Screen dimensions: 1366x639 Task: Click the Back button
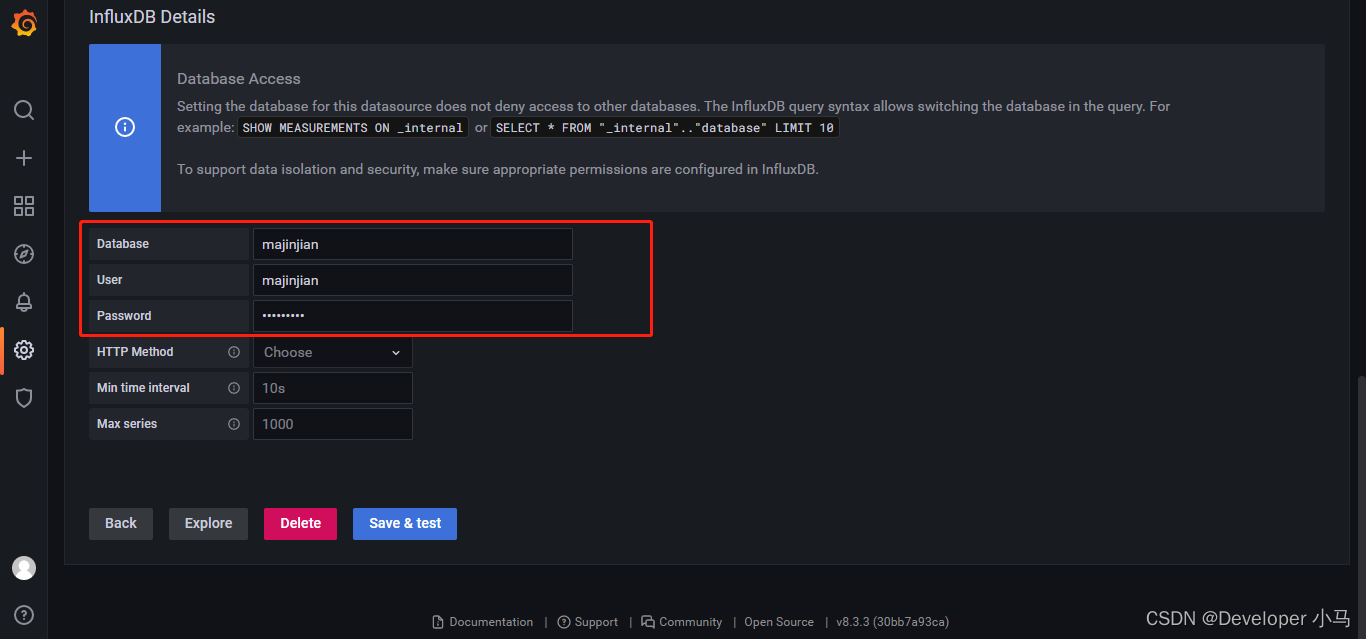point(121,524)
